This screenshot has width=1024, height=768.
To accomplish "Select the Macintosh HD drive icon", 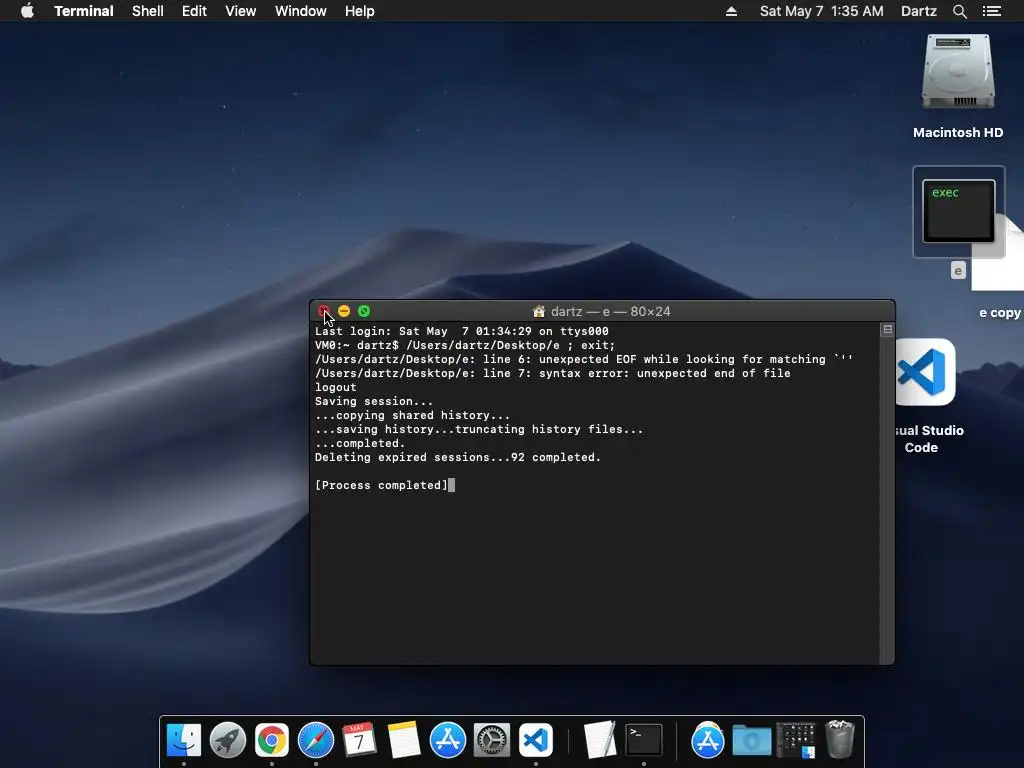I will pos(958,72).
